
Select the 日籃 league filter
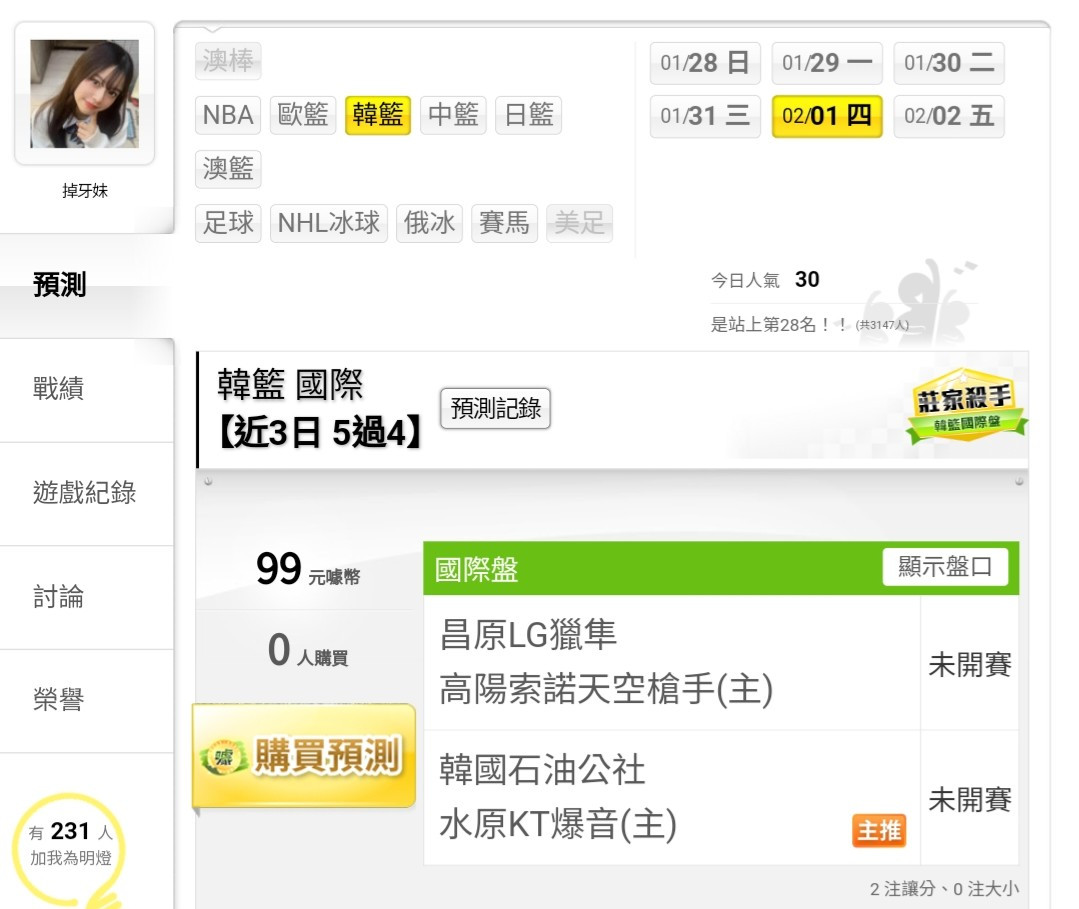528,114
